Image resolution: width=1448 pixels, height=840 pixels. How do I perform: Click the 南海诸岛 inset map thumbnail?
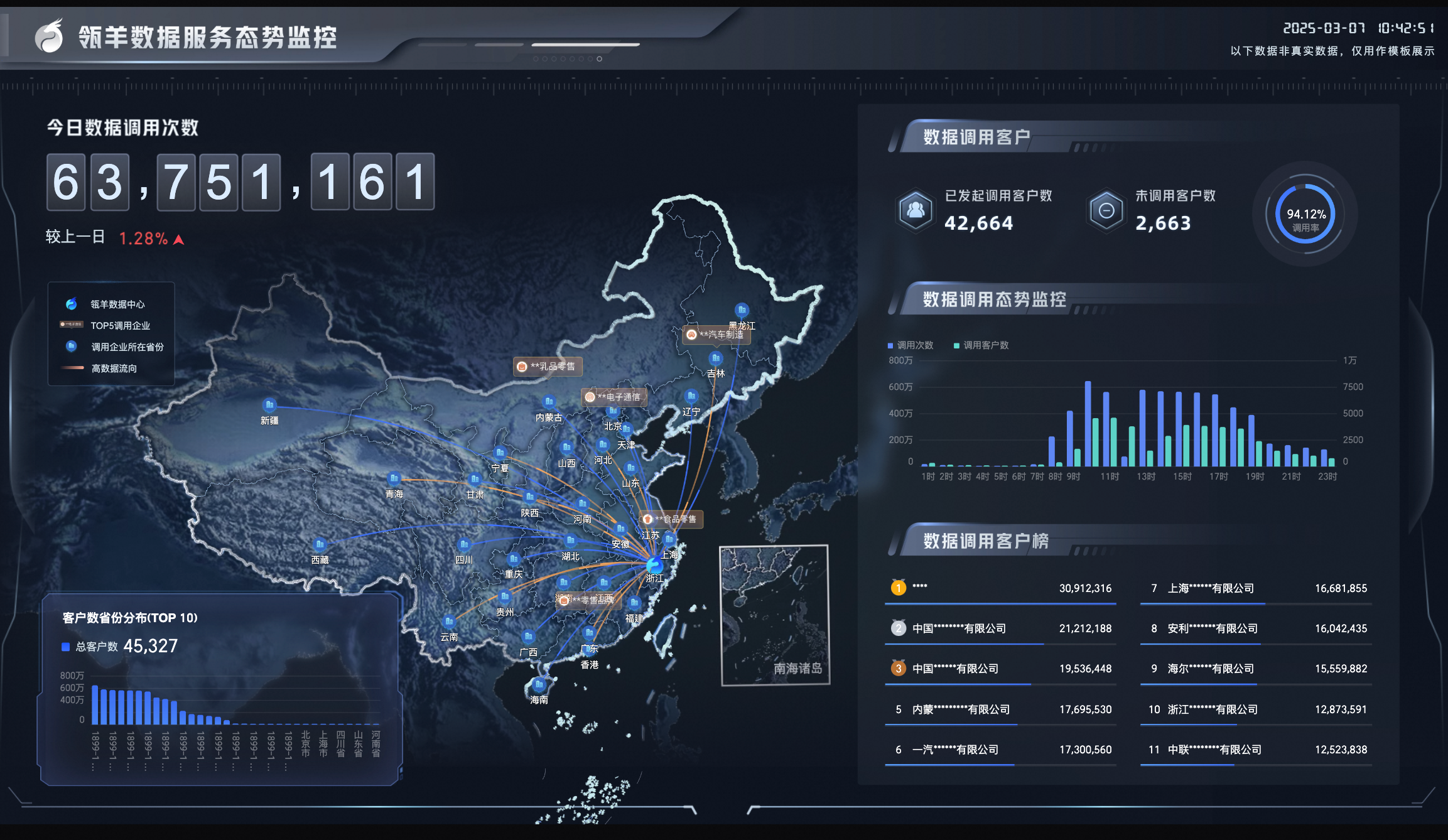click(774, 615)
